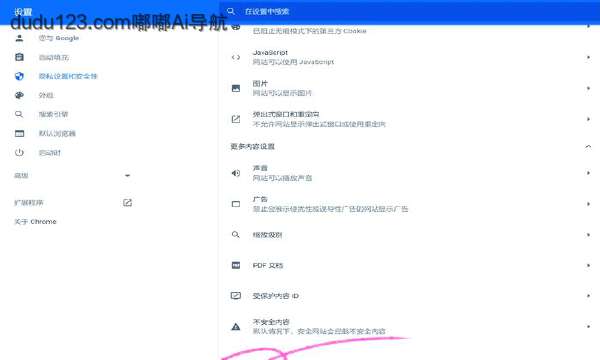Expand the advanced section dropdown arrow in sidebar

(x=127, y=176)
